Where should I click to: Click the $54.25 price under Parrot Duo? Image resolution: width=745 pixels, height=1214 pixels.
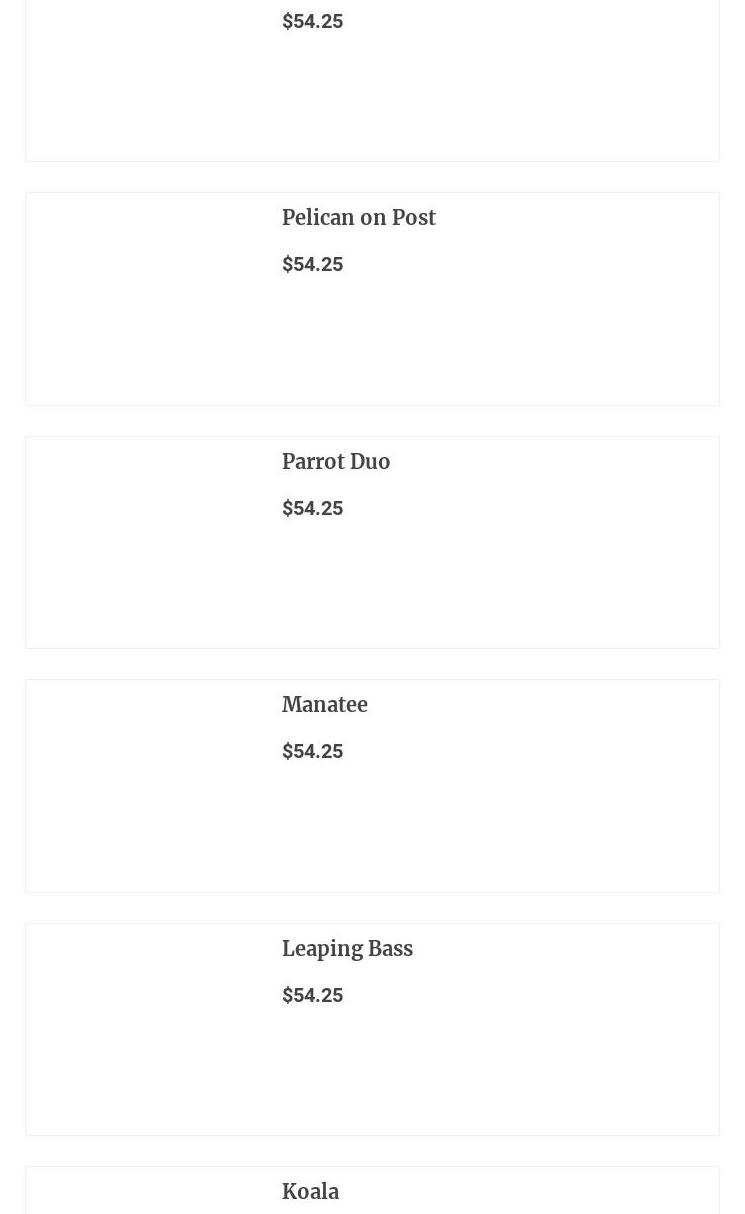tap(312, 509)
